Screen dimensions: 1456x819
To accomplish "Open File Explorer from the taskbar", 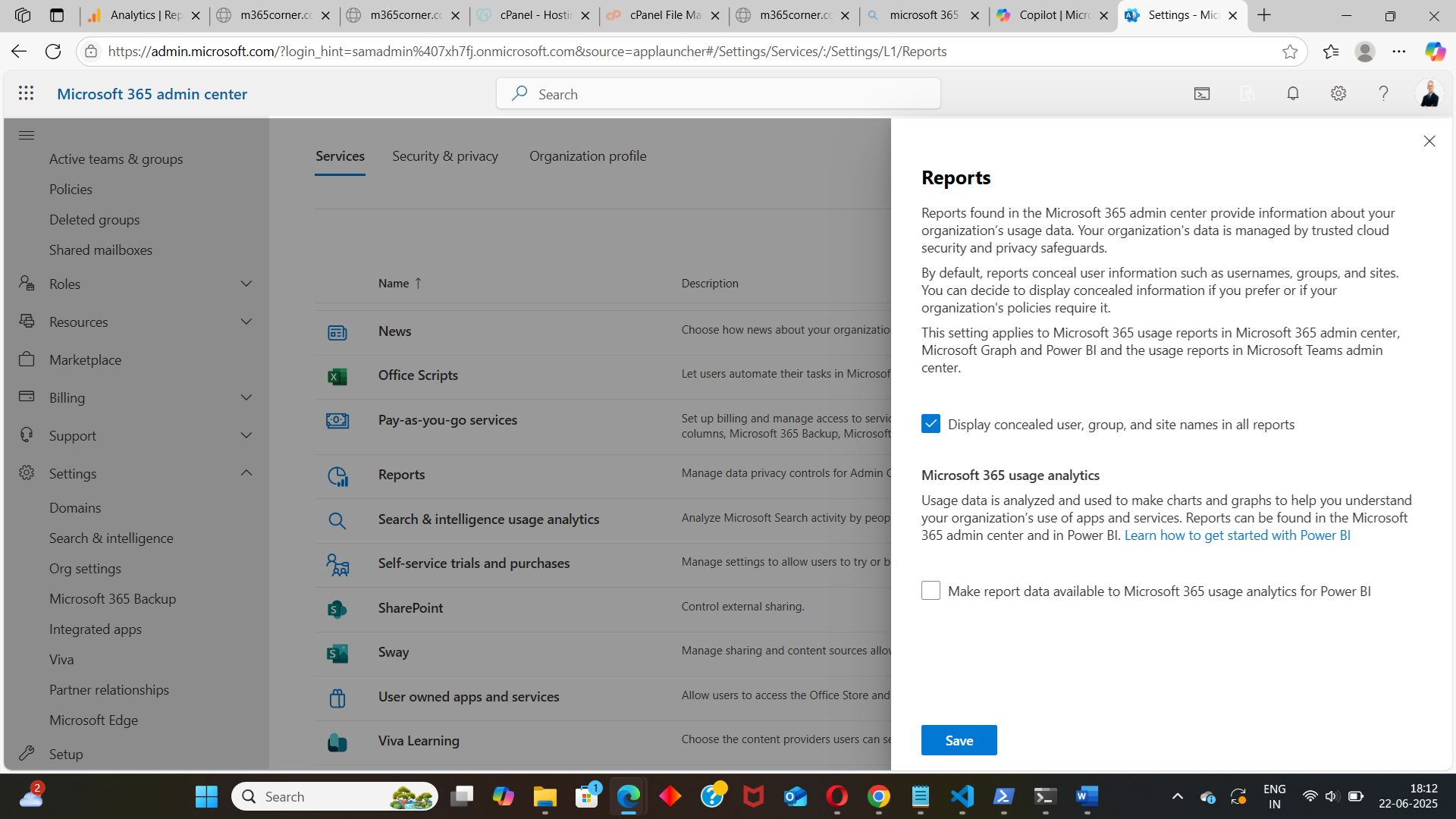I will (544, 797).
